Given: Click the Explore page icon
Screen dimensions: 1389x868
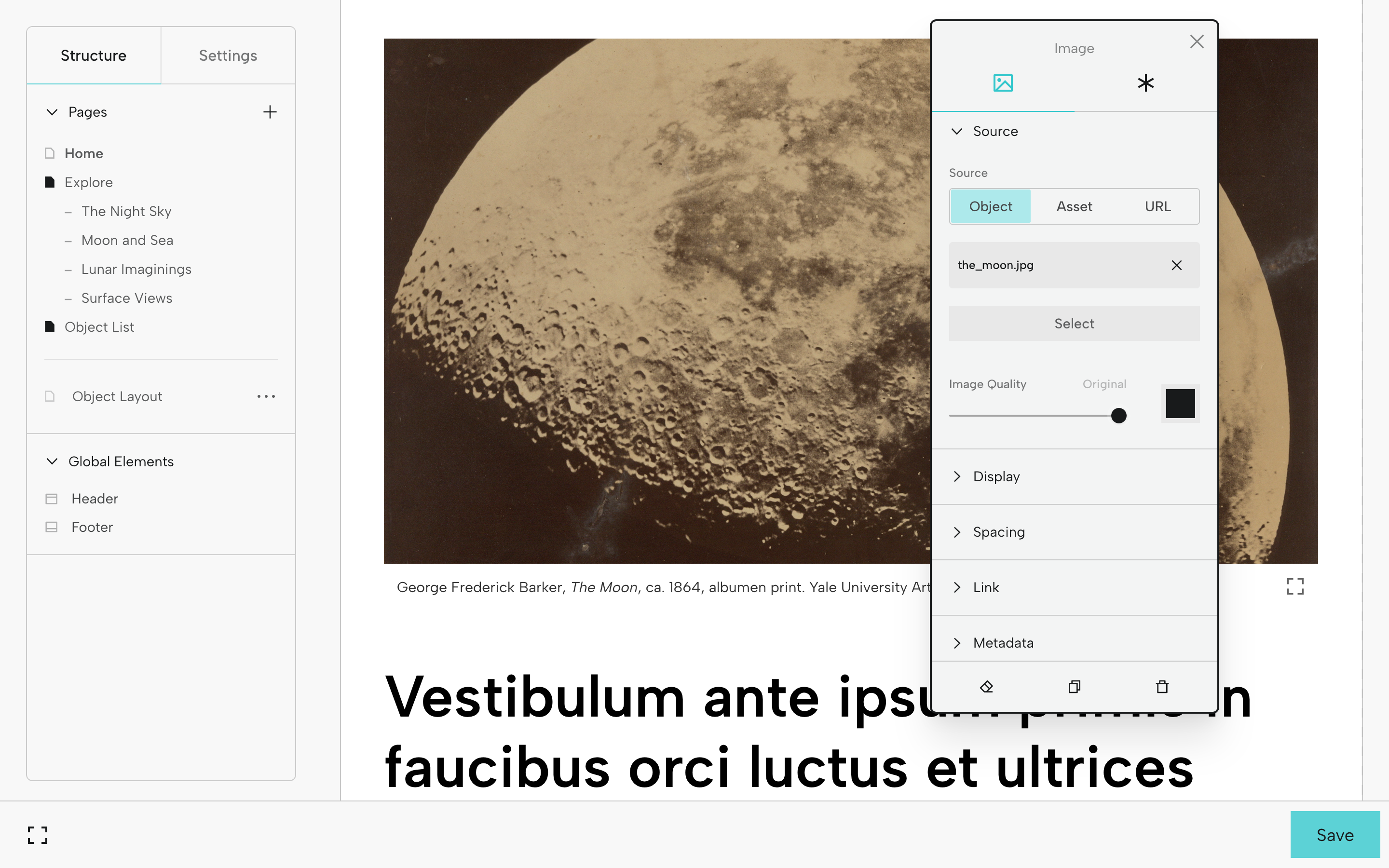Looking at the screenshot, I should click(50, 183).
